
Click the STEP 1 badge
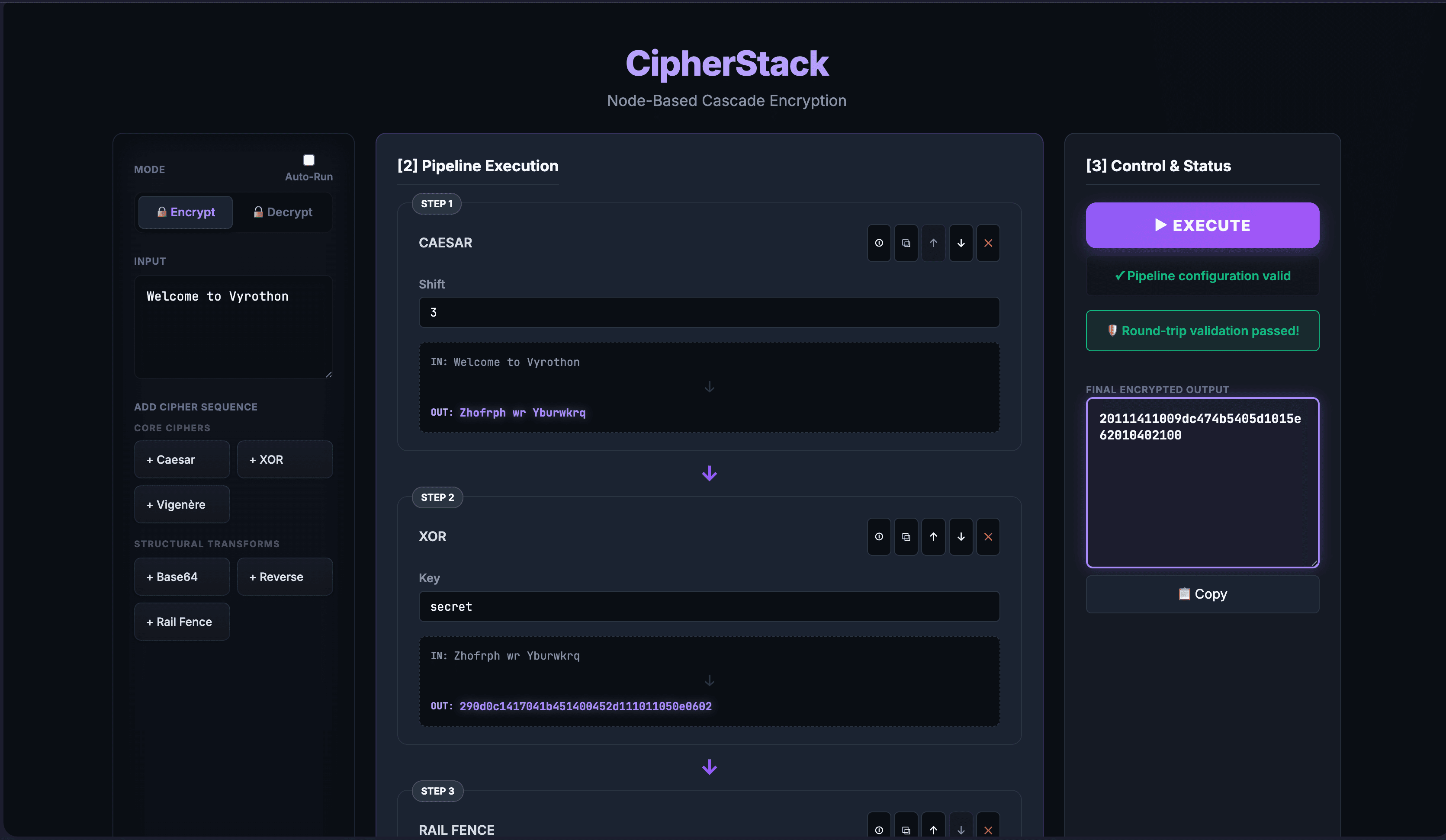(437, 204)
